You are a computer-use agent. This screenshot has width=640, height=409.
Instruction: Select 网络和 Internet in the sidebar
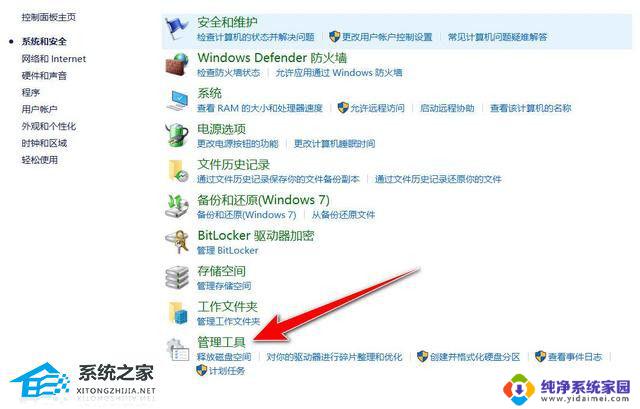click(x=54, y=59)
